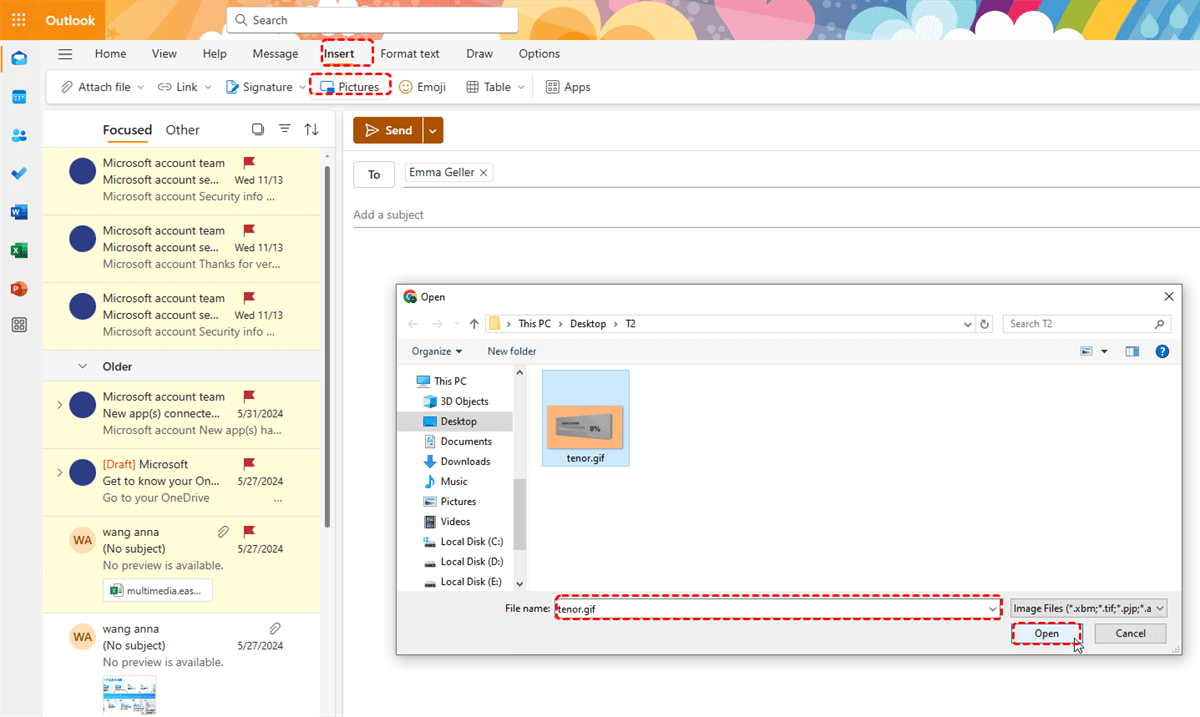
Task: Switch to the Home tab
Action: point(110,54)
